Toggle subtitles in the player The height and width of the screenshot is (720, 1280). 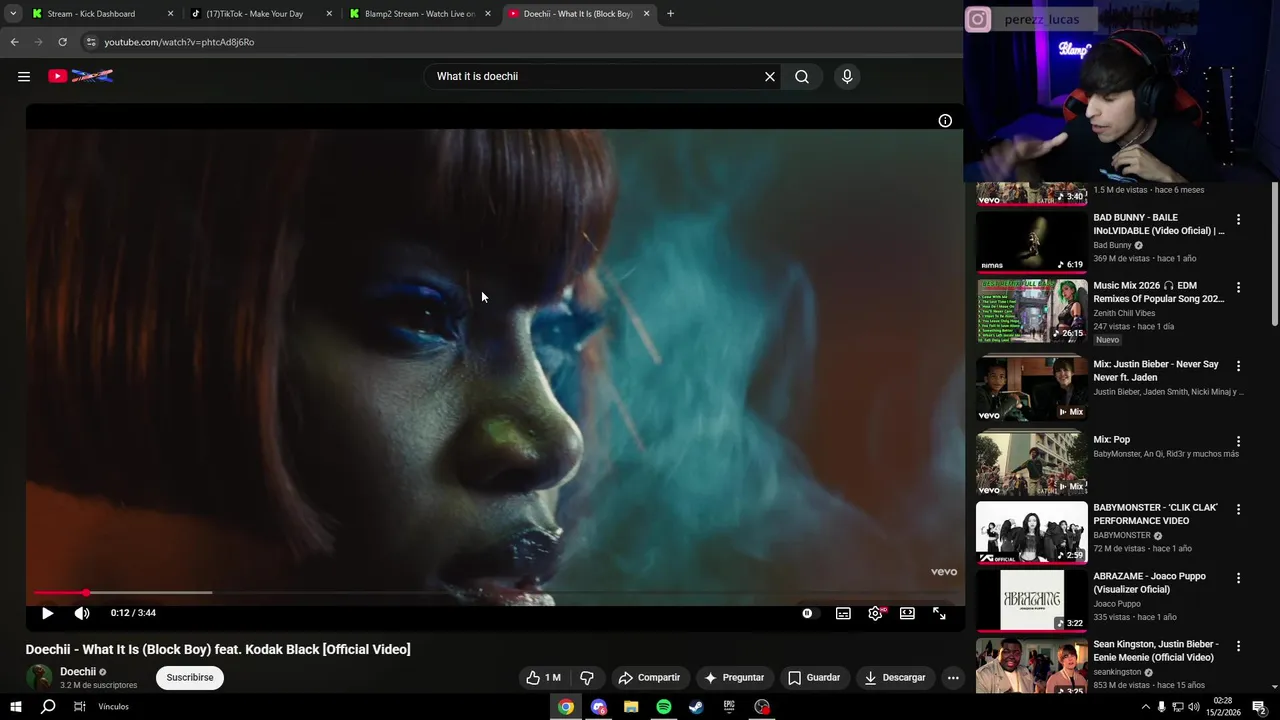tap(843, 613)
